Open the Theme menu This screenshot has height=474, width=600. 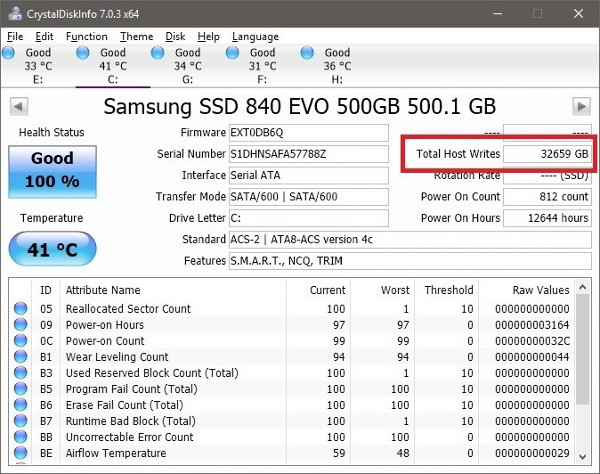(x=136, y=37)
